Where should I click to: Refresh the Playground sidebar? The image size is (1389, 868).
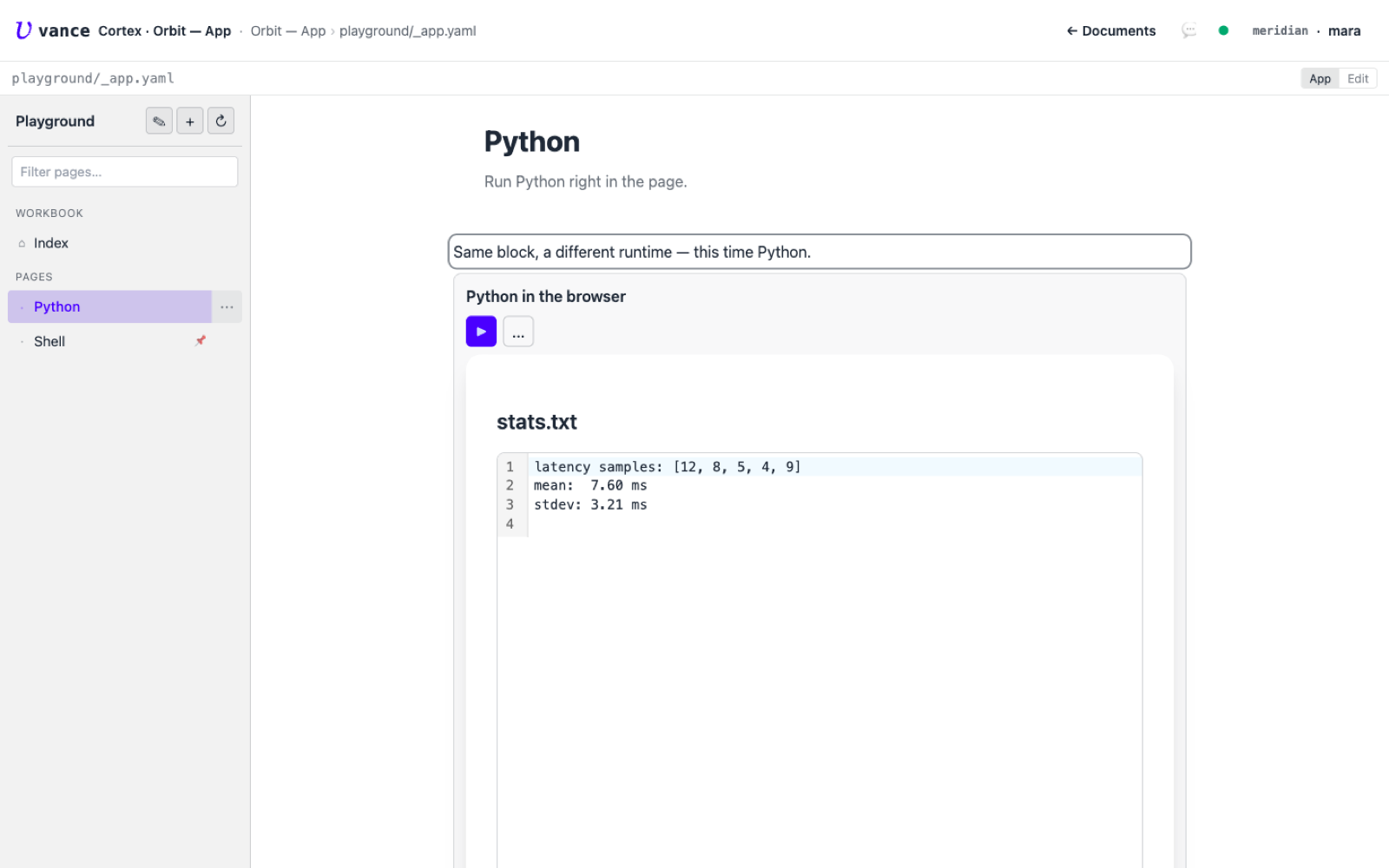pos(221,122)
